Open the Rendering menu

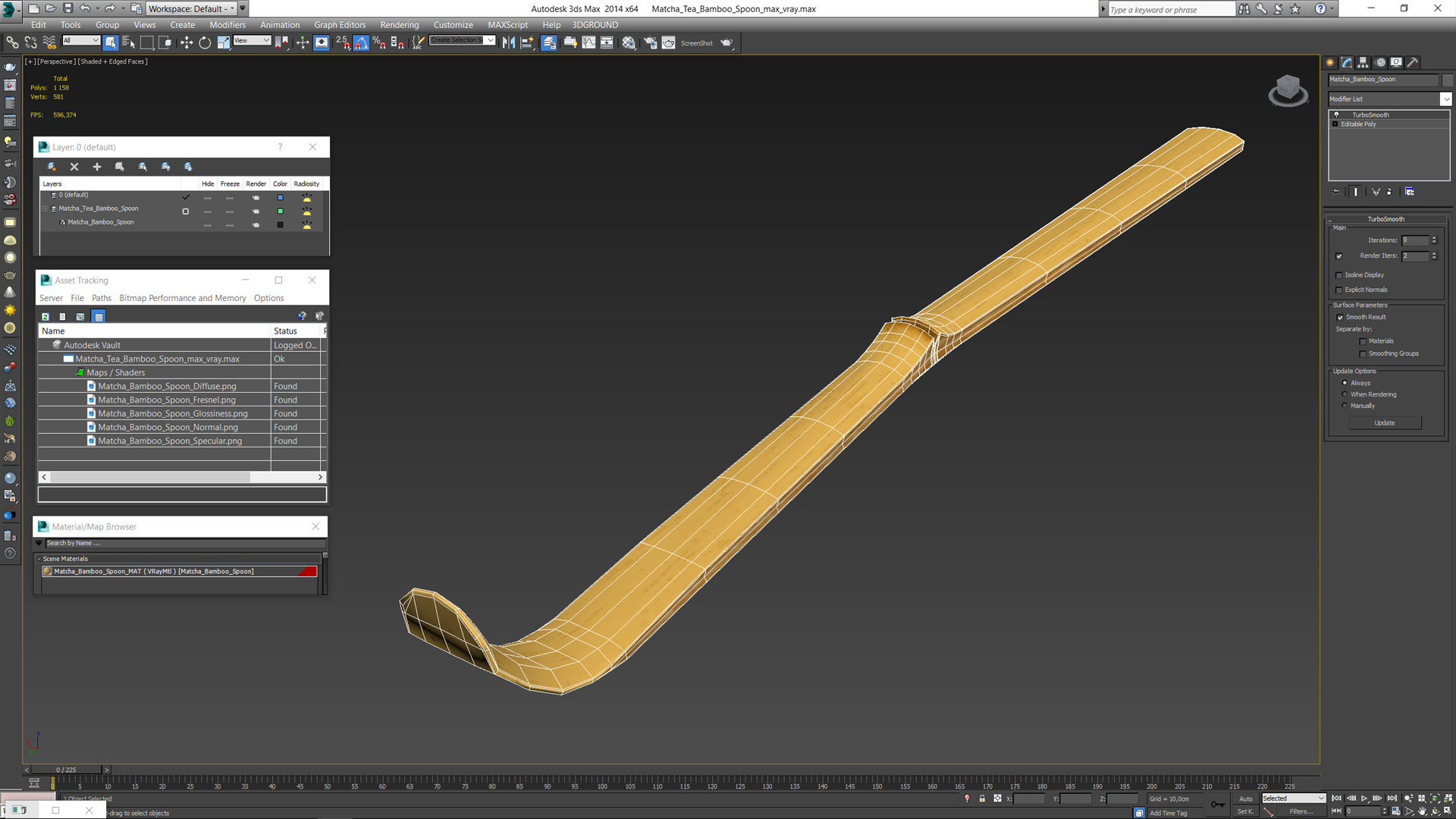tap(399, 25)
